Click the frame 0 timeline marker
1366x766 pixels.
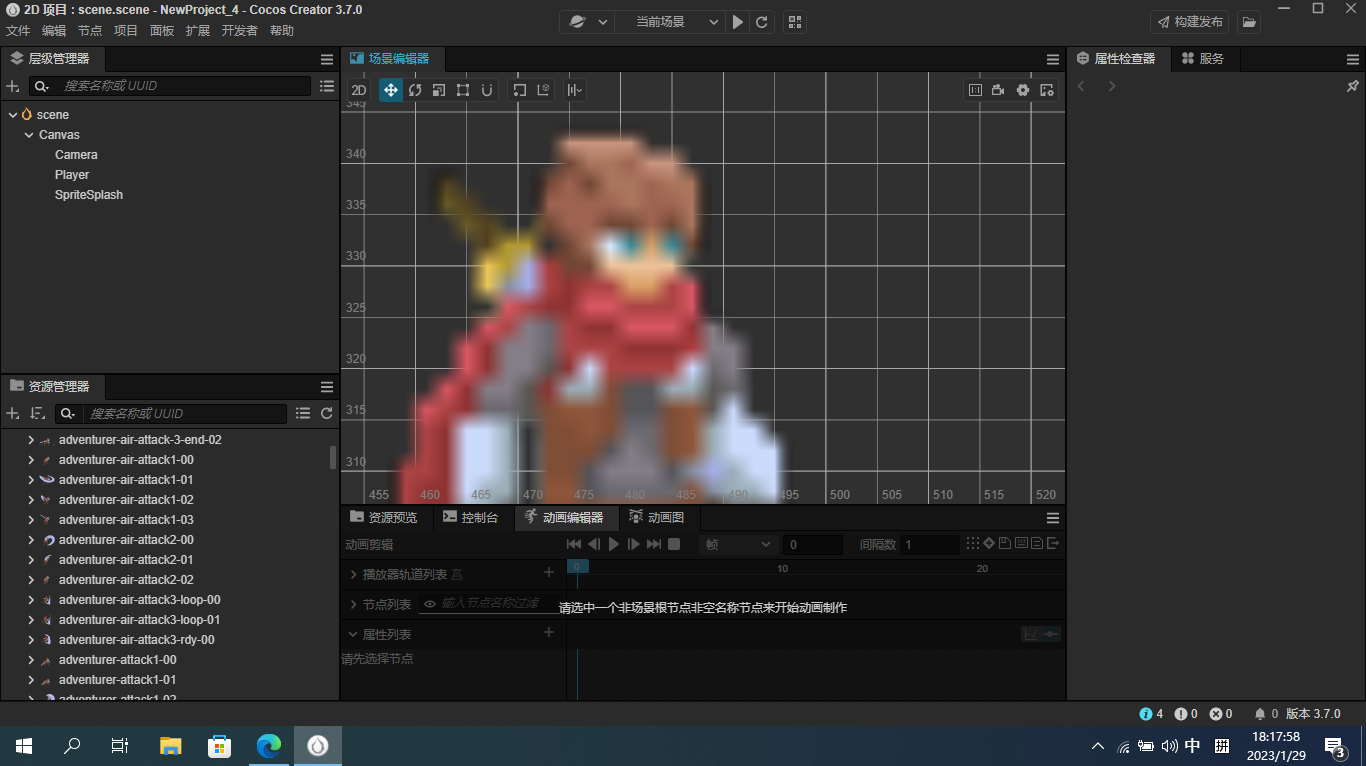pyautogui.click(x=577, y=566)
